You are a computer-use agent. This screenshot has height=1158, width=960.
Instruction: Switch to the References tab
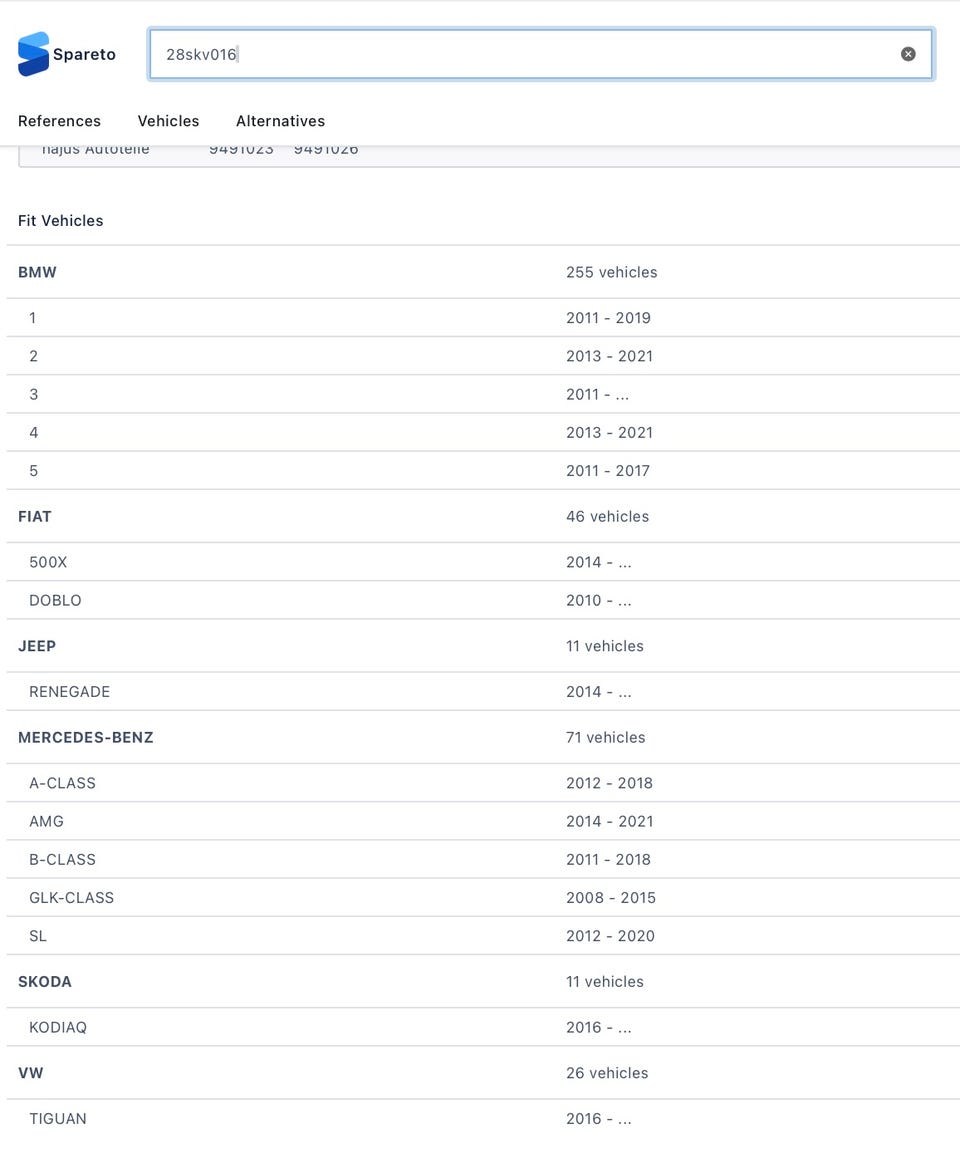pos(59,121)
